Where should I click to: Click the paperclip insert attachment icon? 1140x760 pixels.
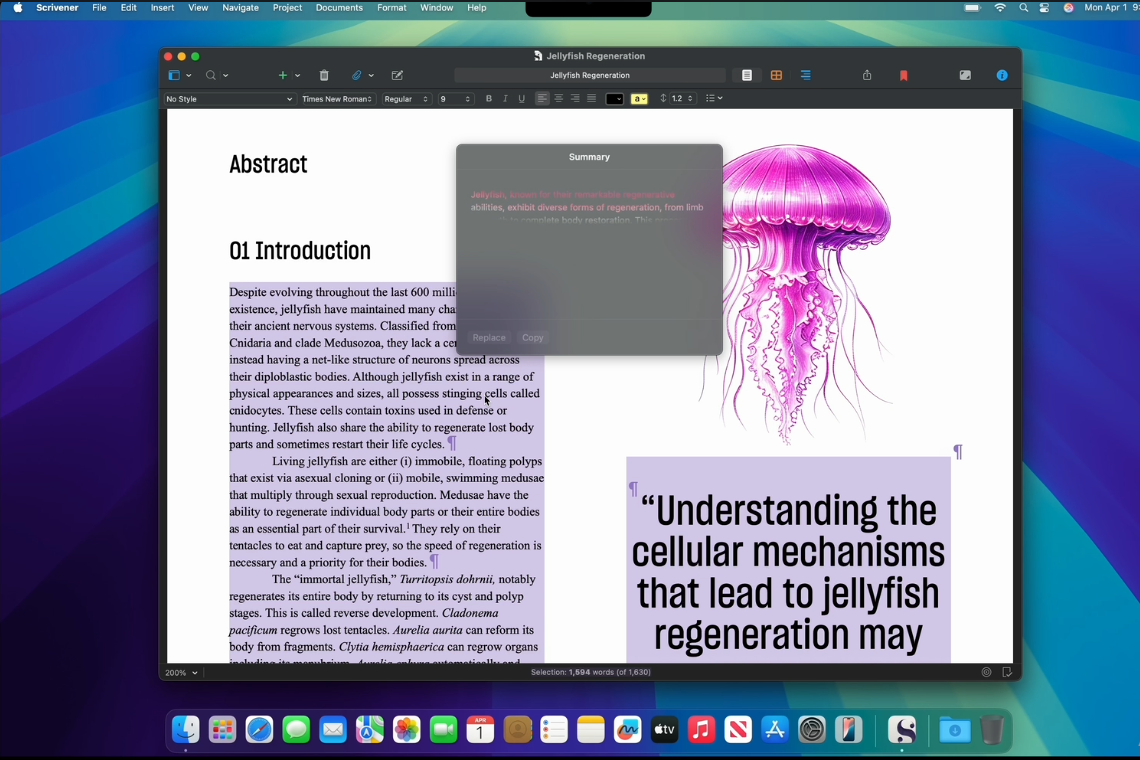click(x=356, y=75)
